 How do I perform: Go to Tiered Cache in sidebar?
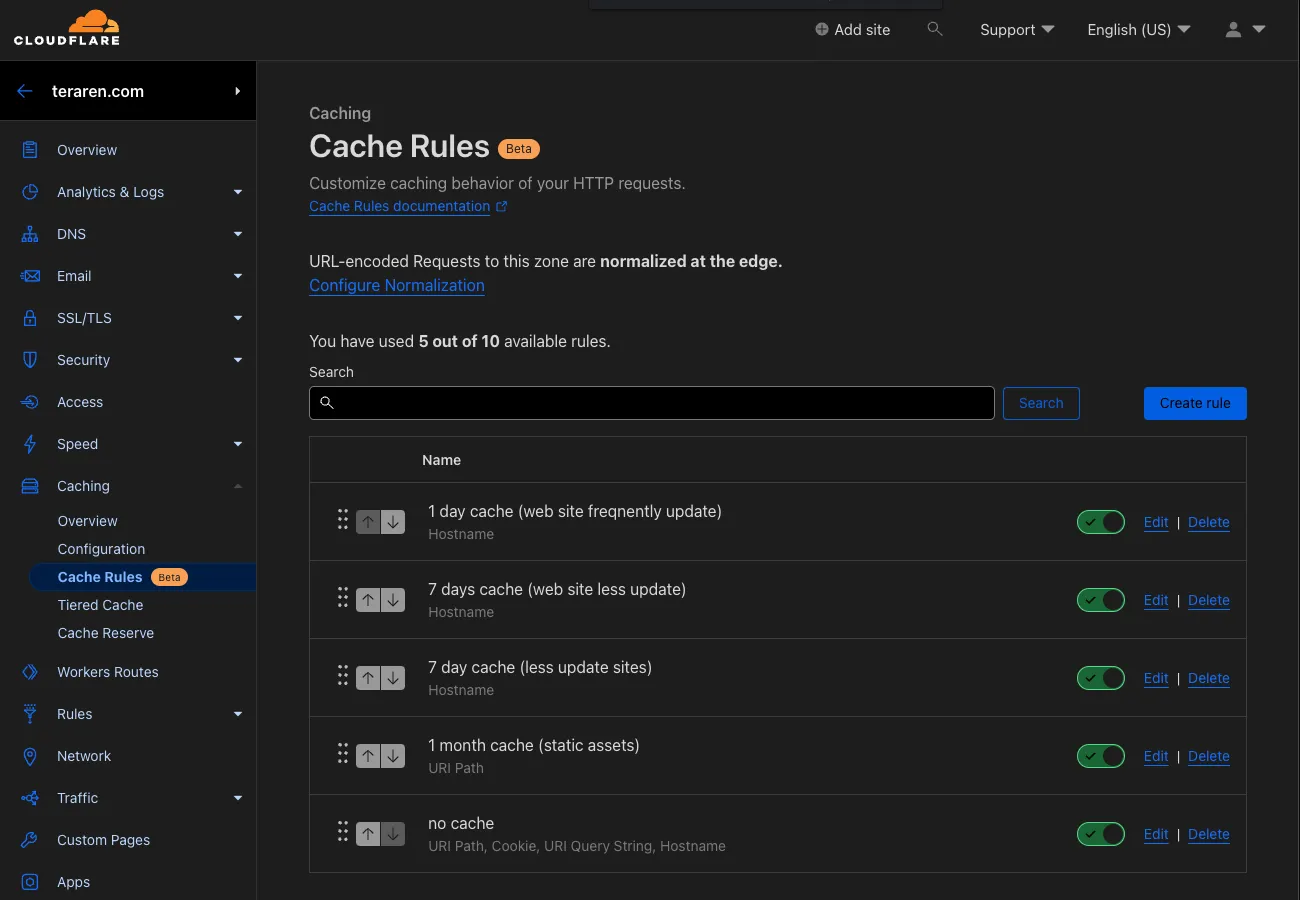point(100,605)
